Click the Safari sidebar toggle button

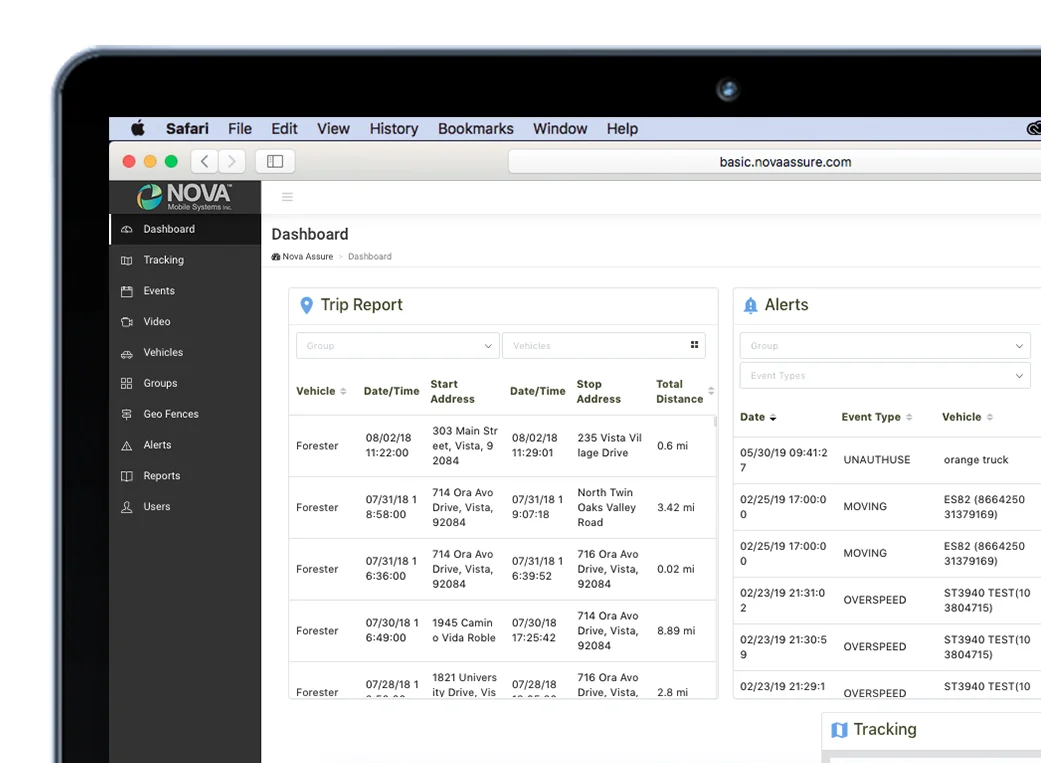[275, 161]
